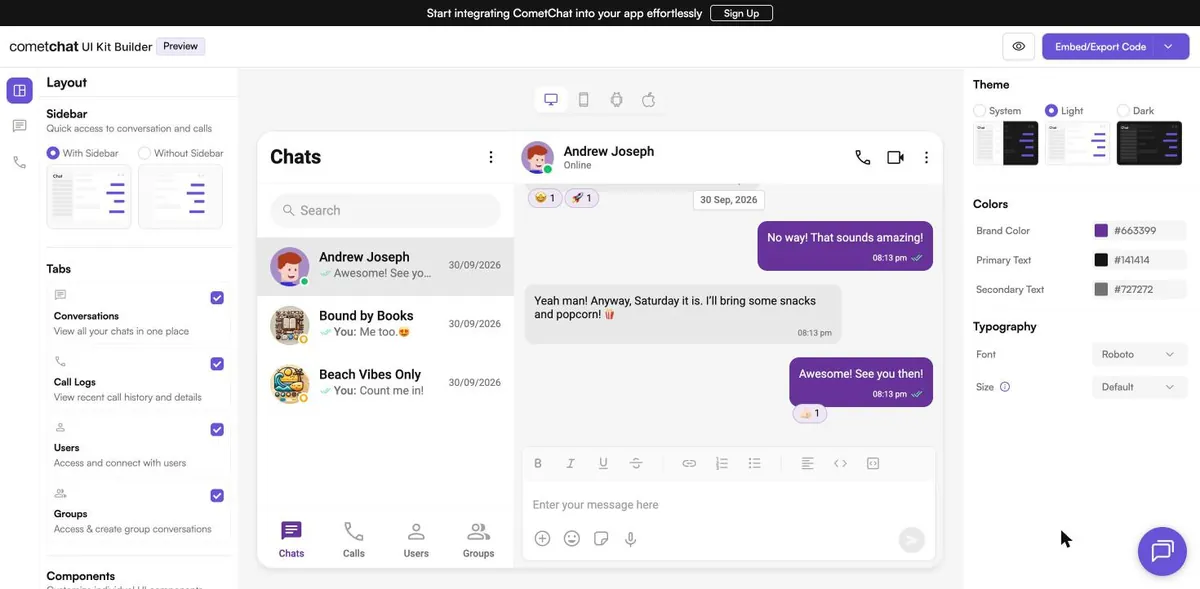
Task: Click the Search chats field
Action: tap(385, 210)
